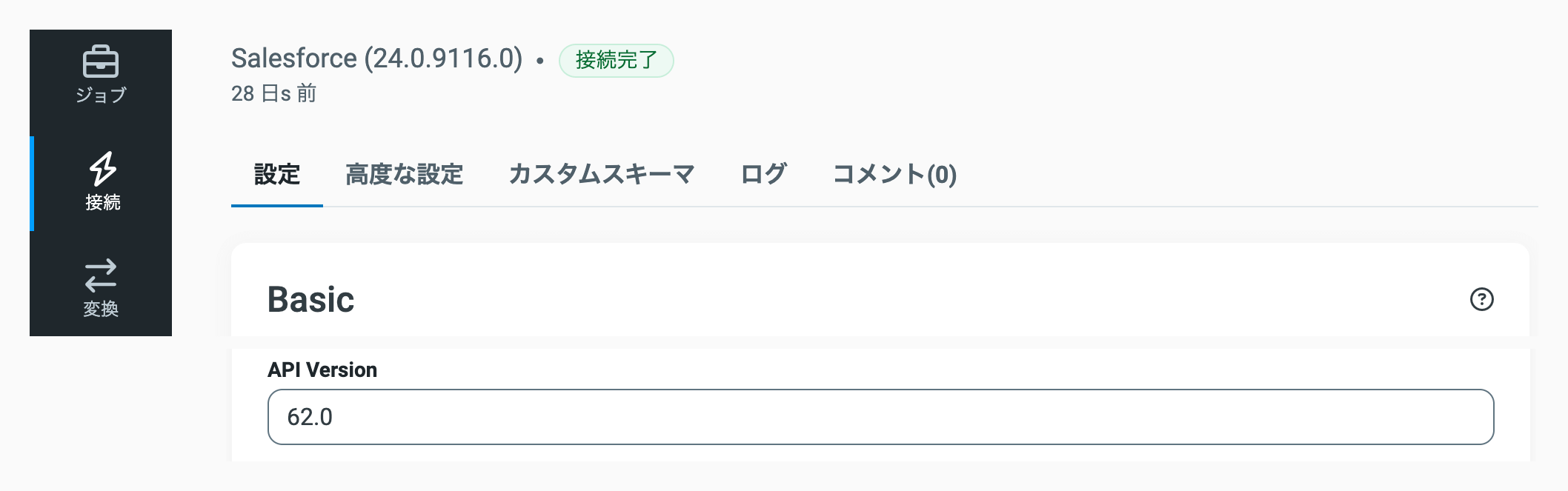Open the コメント(0) tab

click(894, 175)
